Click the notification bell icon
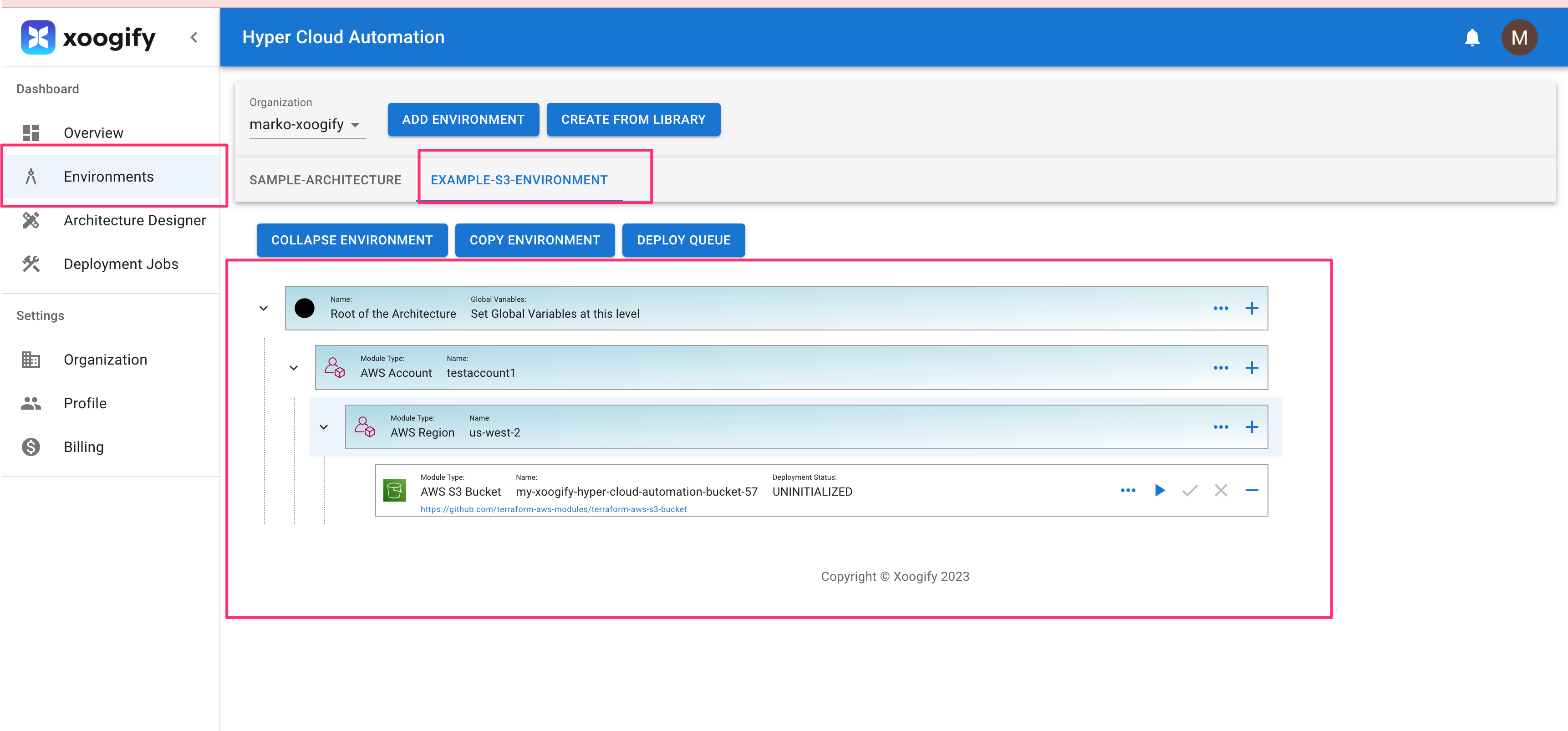The height and width of the screenshot is (731, 1568). [1472, 38]
